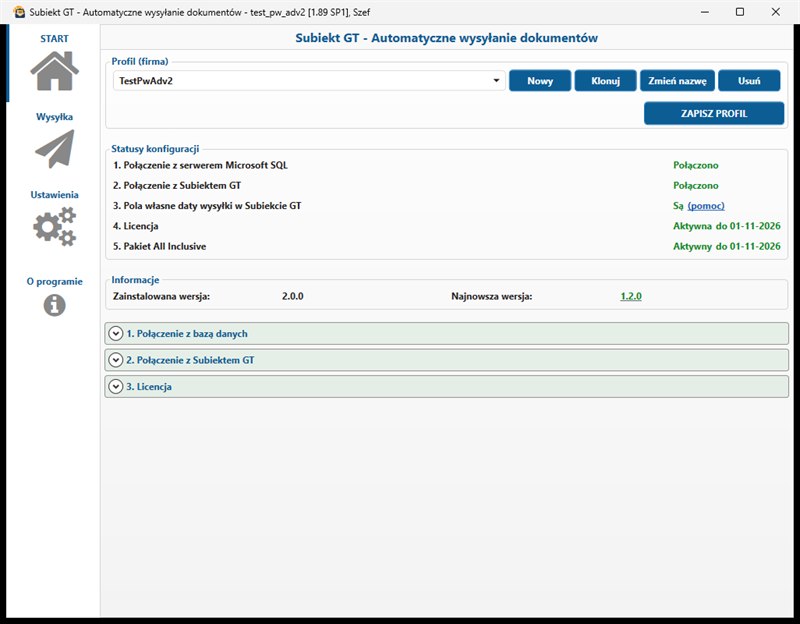Viewport: 800px width, 624px height.
Task: Expand the 3. Licencja section chevron
Action: pyautogui.click(x=116, y=387)
